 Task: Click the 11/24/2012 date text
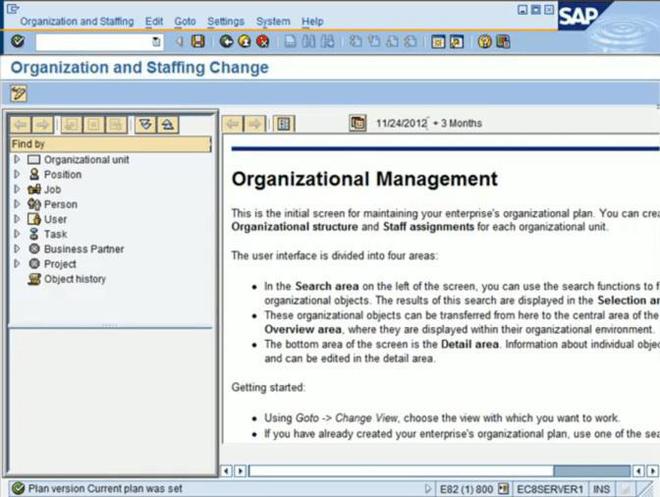pyautogui.click(x=401, y=123)
